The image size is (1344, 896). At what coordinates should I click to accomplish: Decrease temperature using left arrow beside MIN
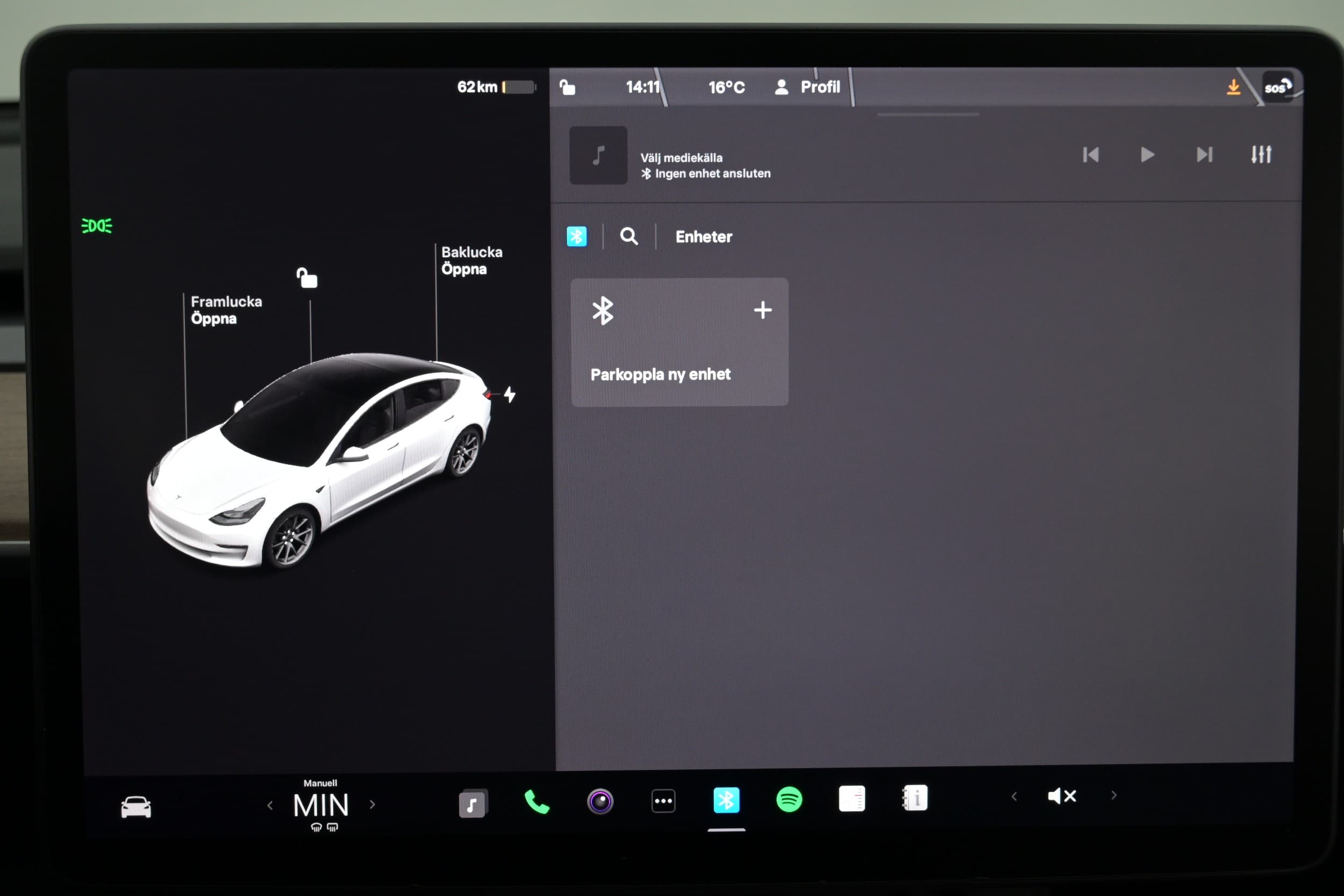(270, 805)
